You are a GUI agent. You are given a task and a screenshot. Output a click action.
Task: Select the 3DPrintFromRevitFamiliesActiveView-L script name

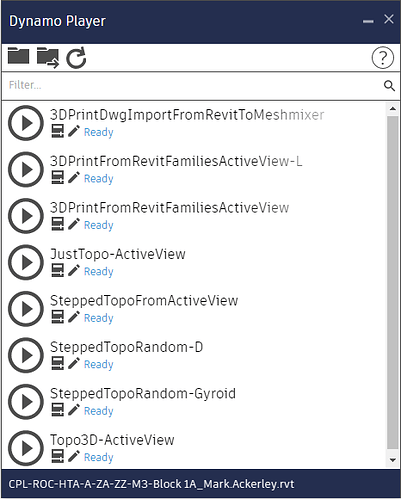176,161
